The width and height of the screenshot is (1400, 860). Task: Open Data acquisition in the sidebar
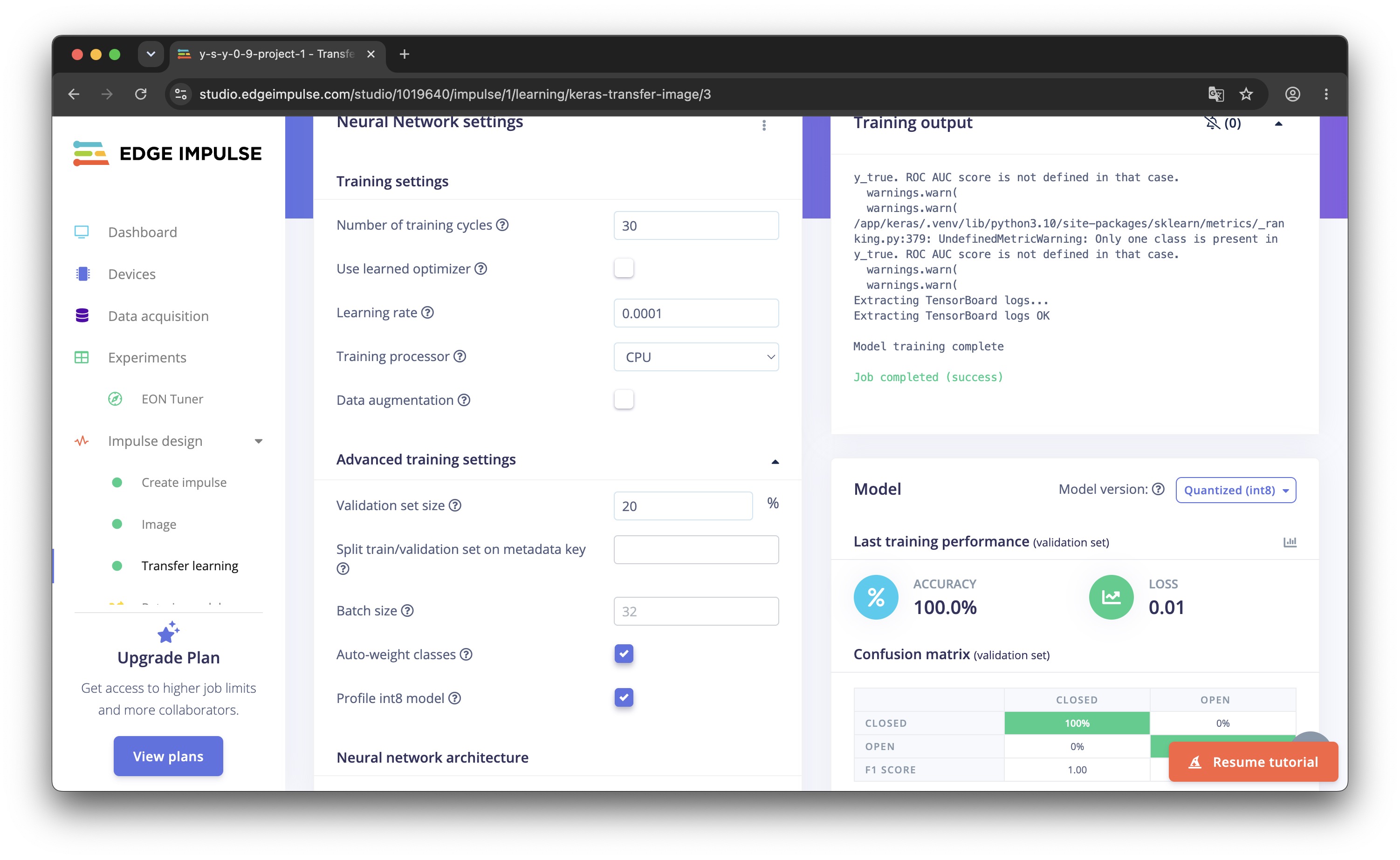[x=158, y=316]
